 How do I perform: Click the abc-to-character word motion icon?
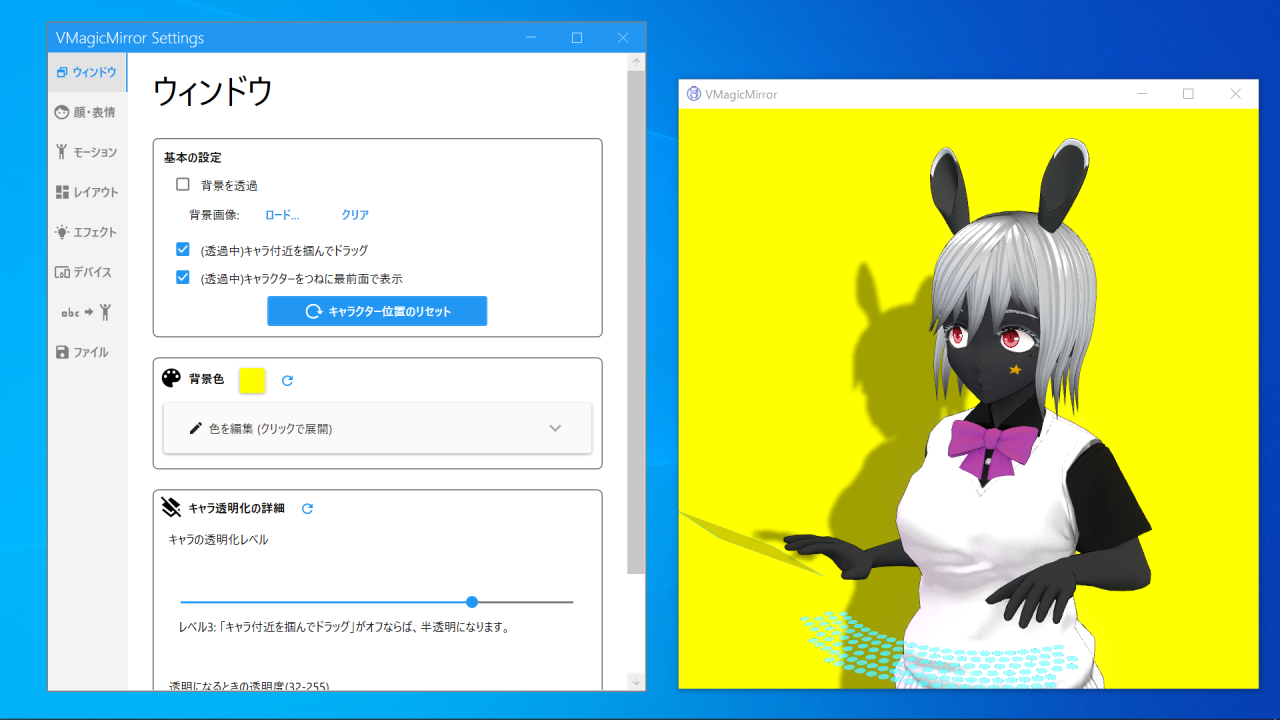[87, 312]
